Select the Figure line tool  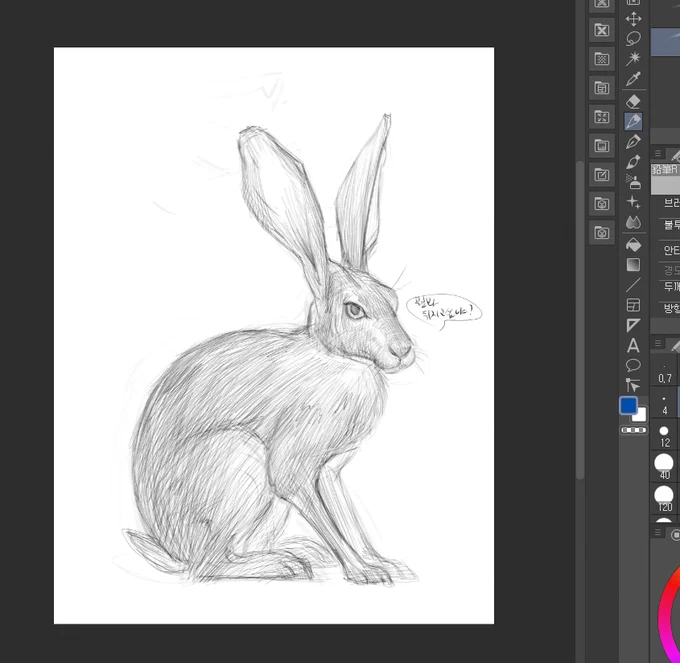click(x=633, y=285)
